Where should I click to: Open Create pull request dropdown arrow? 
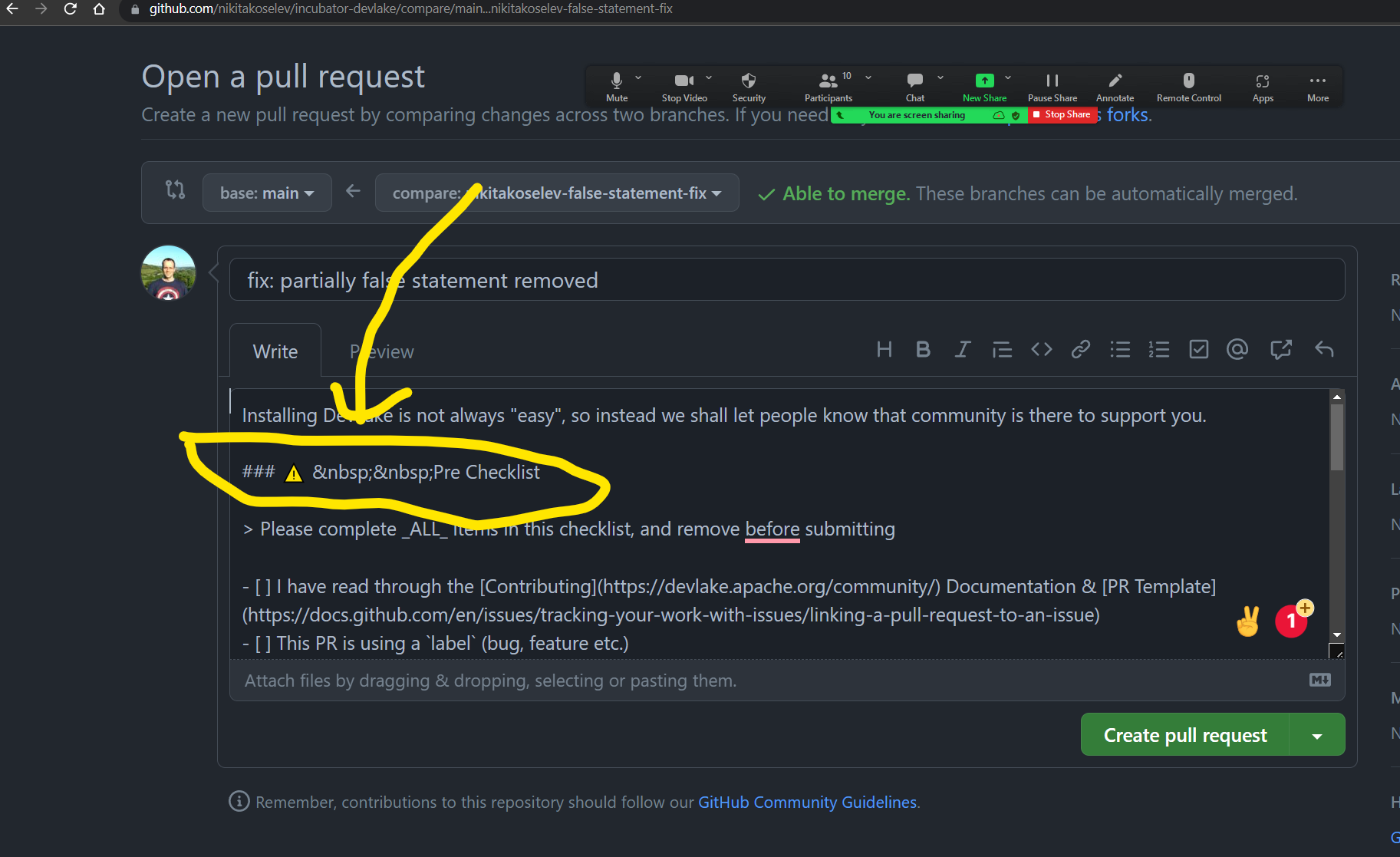click(1317, 735)
